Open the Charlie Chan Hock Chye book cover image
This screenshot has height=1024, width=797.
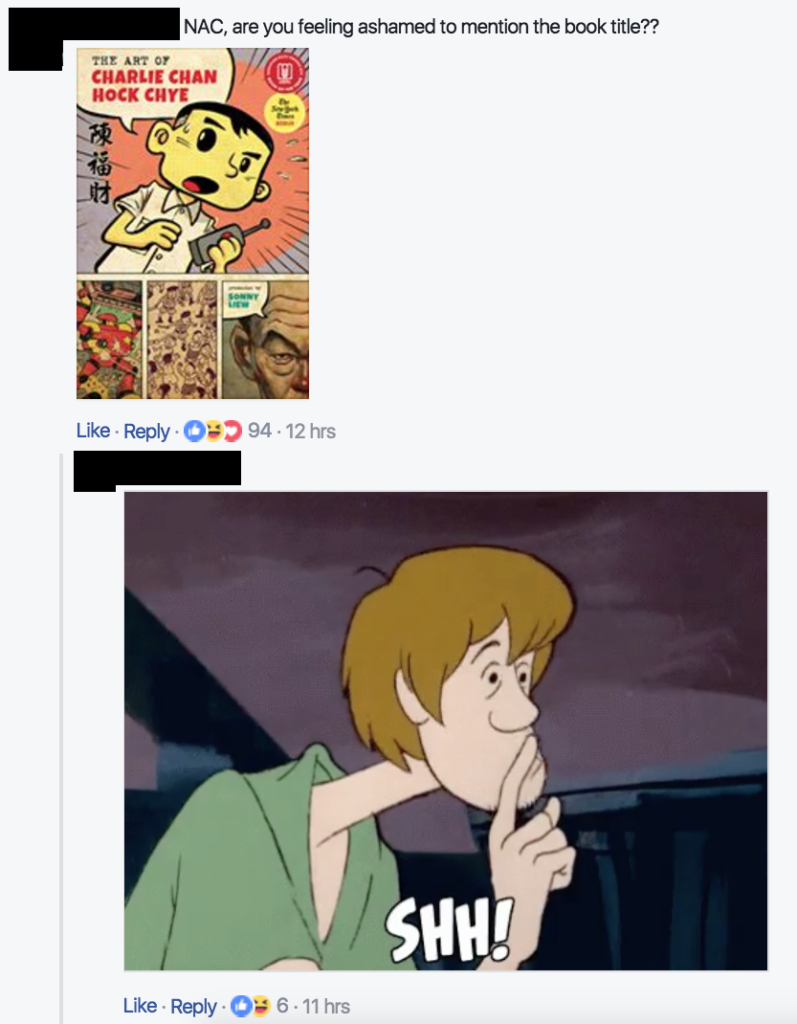coord(193,223)
